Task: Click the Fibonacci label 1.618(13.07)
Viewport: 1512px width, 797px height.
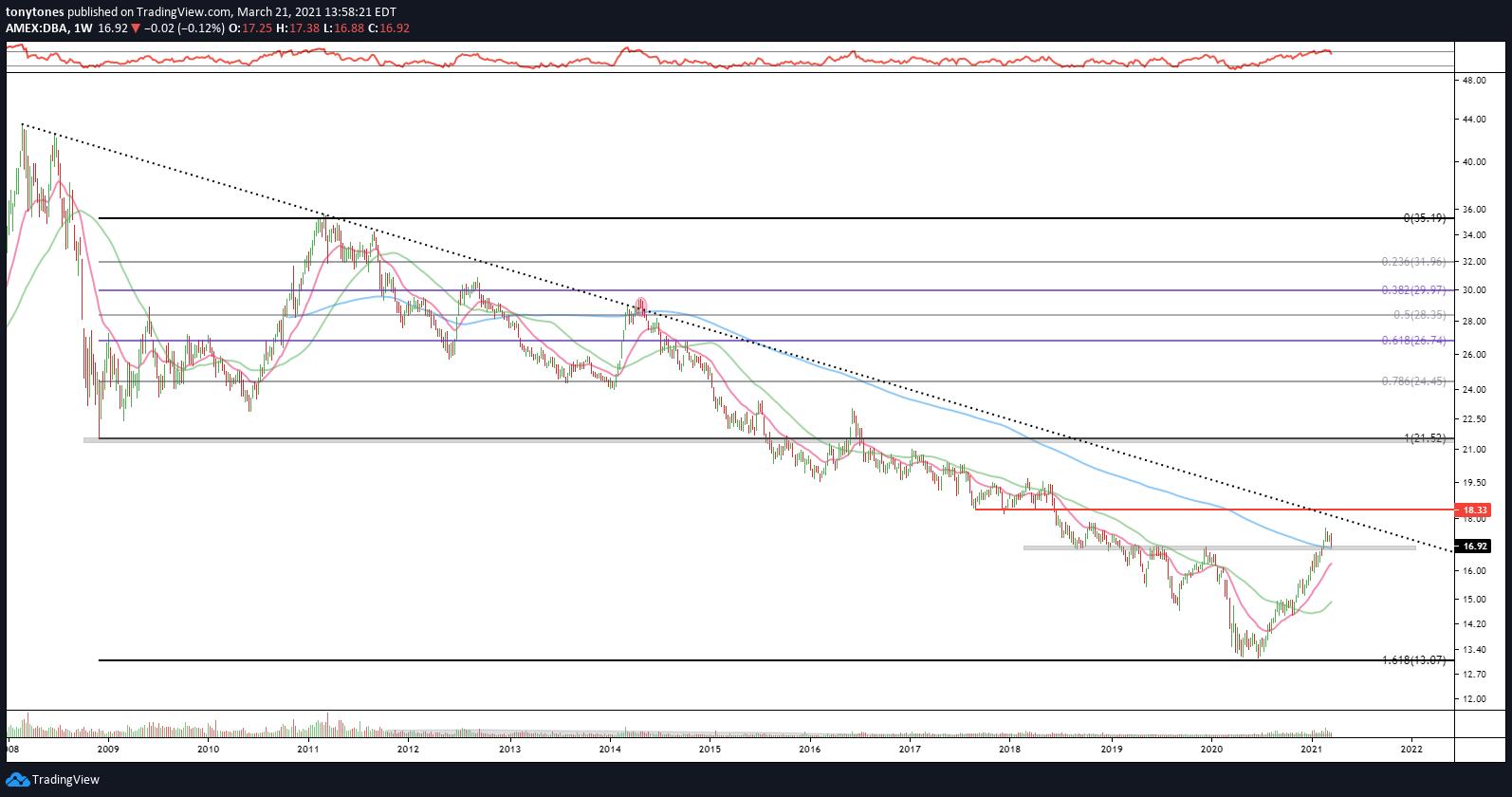Action: click(x=1413, y=660)
